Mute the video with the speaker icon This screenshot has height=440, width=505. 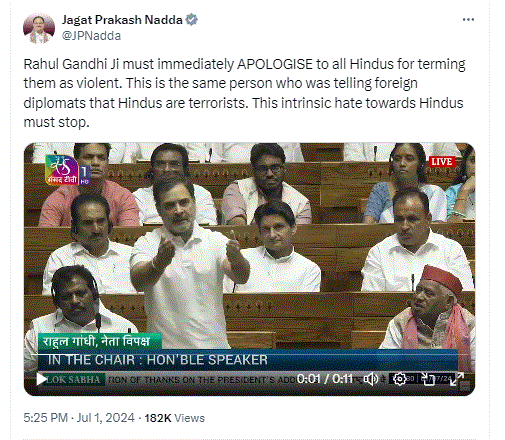(370, 379)
